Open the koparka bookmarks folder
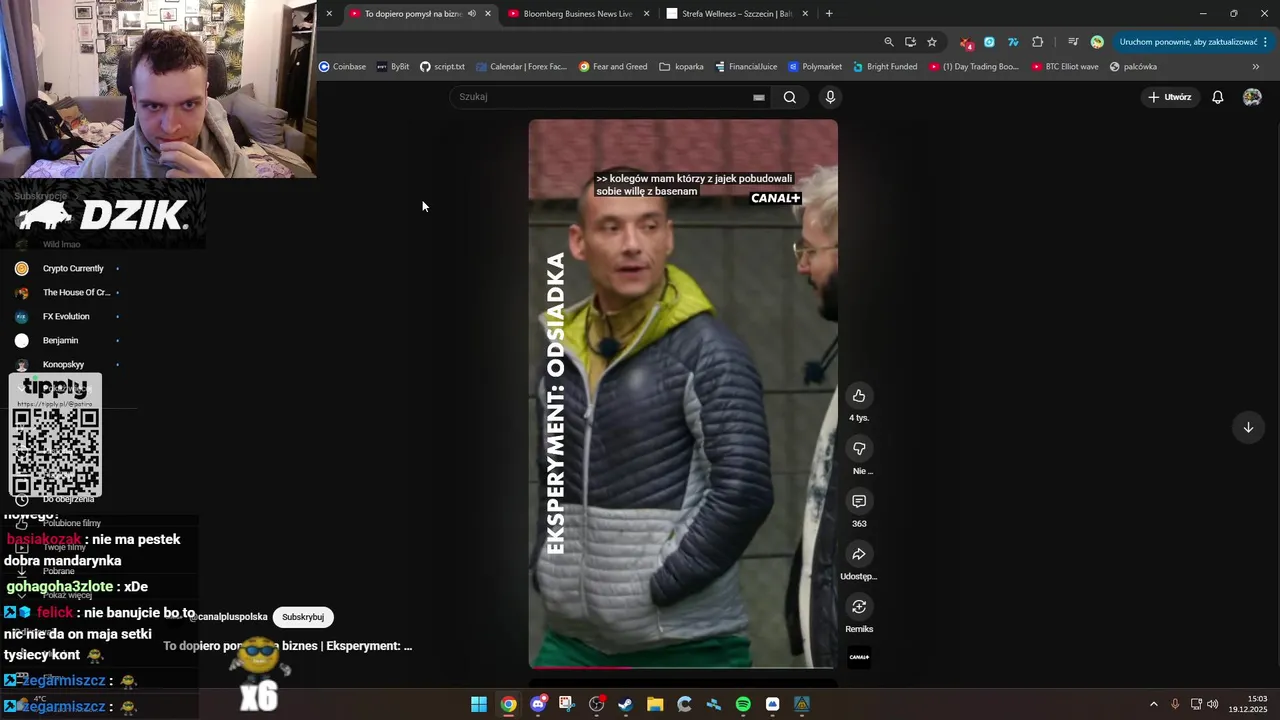The height and width of the screenshot is (720, 1280). click(x=681, y=67)
